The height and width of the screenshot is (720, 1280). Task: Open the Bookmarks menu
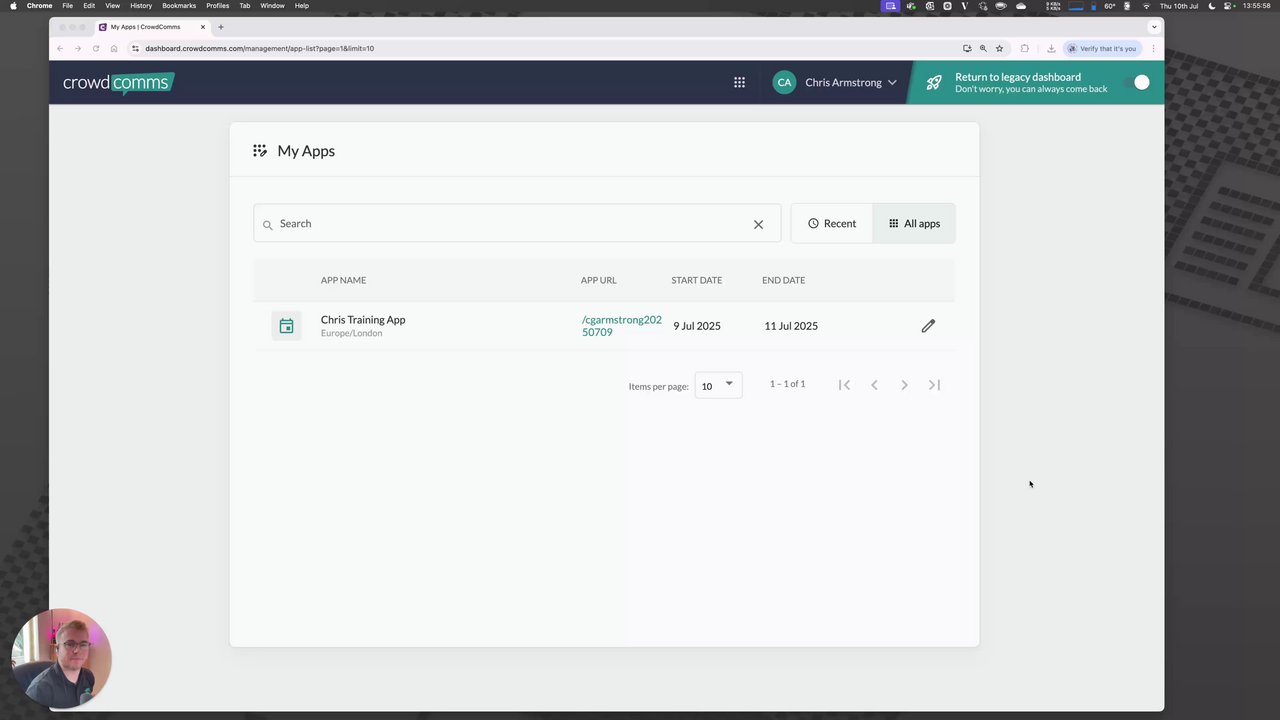click(179, 6)
